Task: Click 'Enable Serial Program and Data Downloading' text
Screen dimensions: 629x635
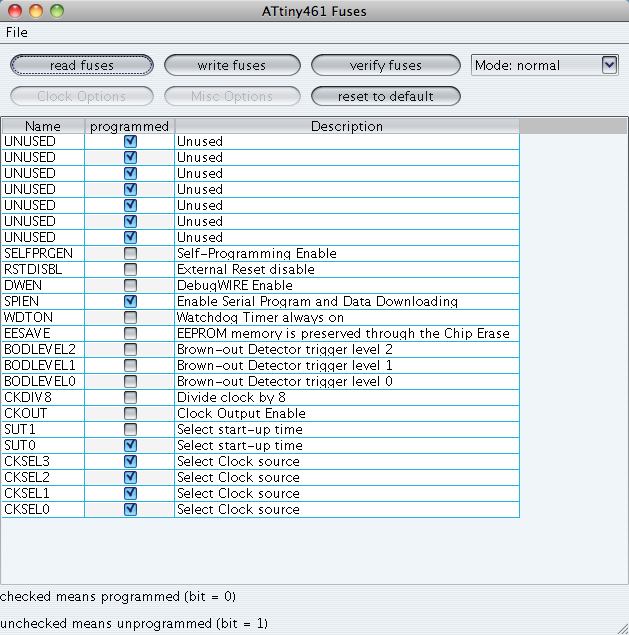Action: 318,301
